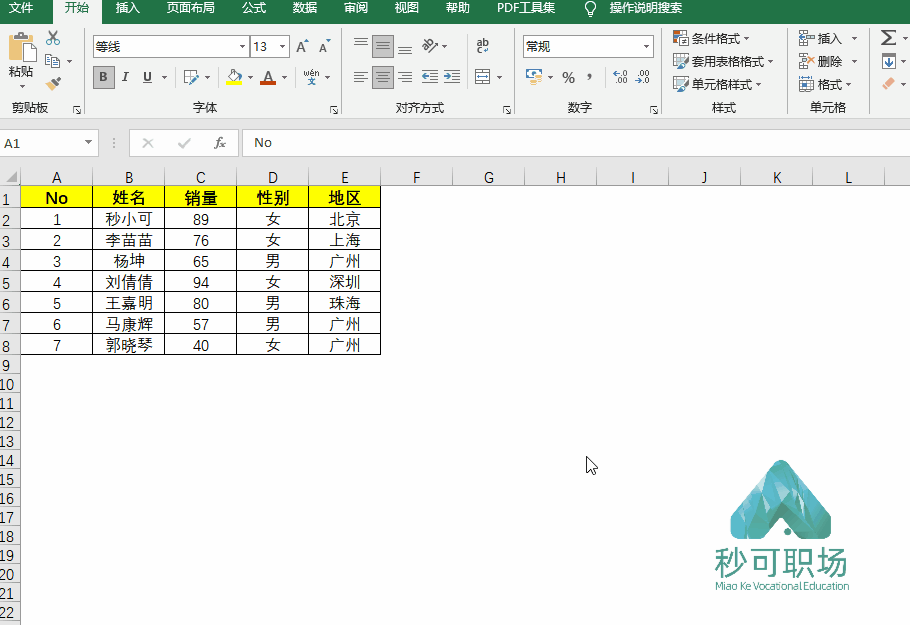This screenshot has width=910, height=625.
Task: Switch to the 数据 tab
Action: point(305,8)
